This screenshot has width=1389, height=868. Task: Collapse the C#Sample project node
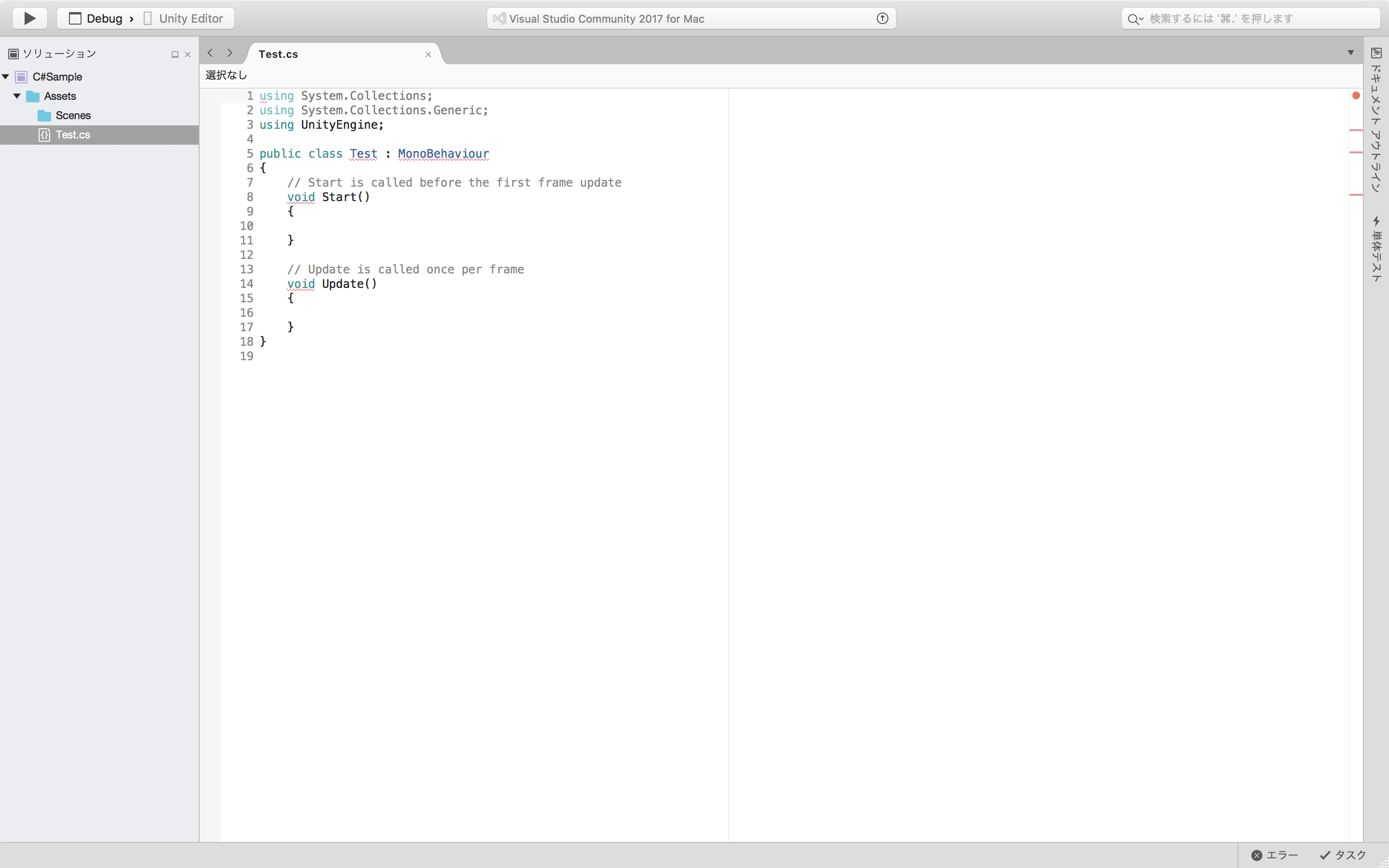(x=5, y=76)
